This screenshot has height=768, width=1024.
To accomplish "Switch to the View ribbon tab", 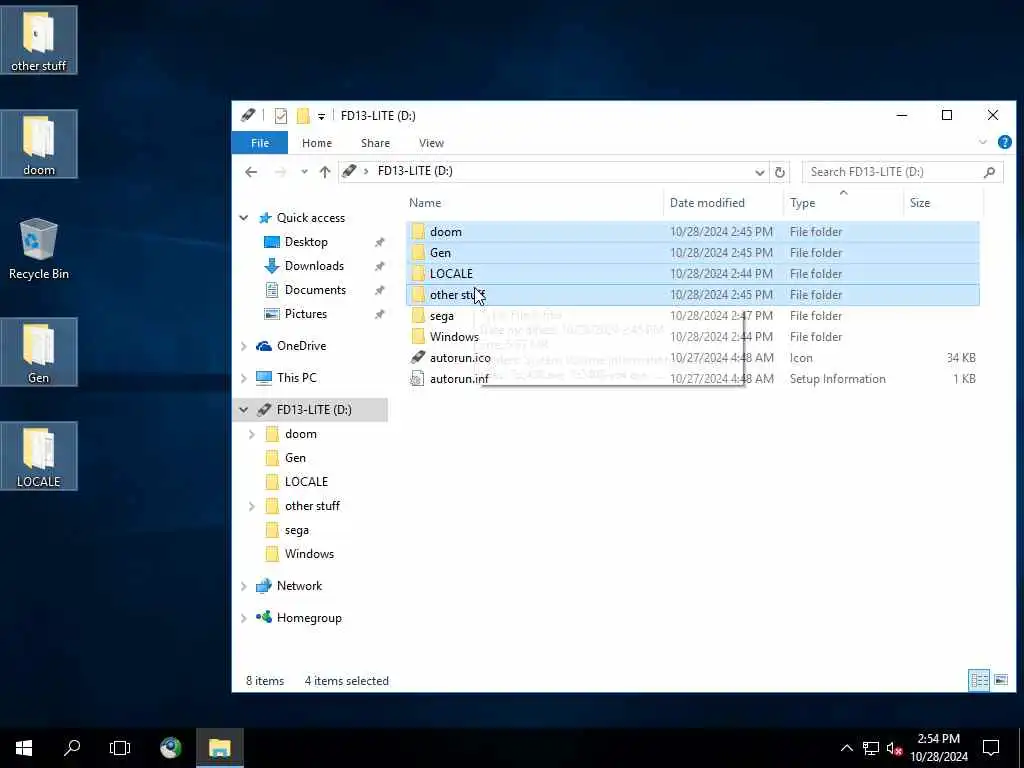I will click(x=431, y=143).
